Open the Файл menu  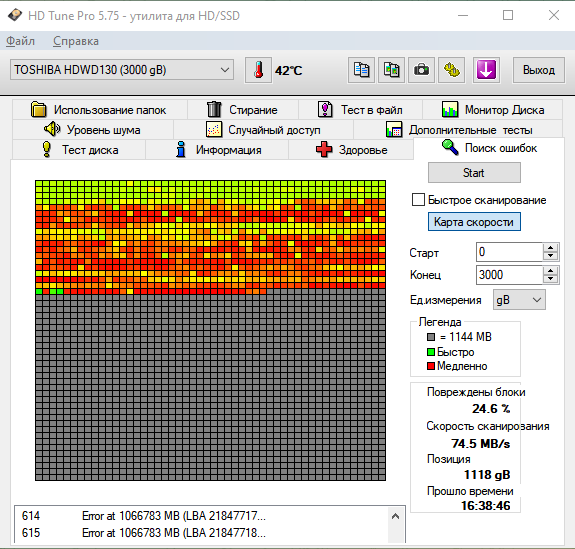coord(21,41)
